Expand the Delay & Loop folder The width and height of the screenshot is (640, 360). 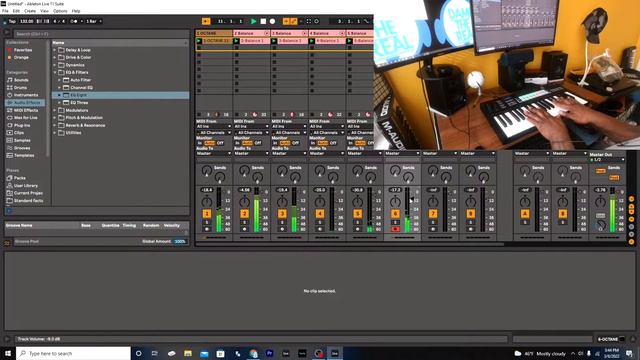pyautogui.click(x=55, y=50)
